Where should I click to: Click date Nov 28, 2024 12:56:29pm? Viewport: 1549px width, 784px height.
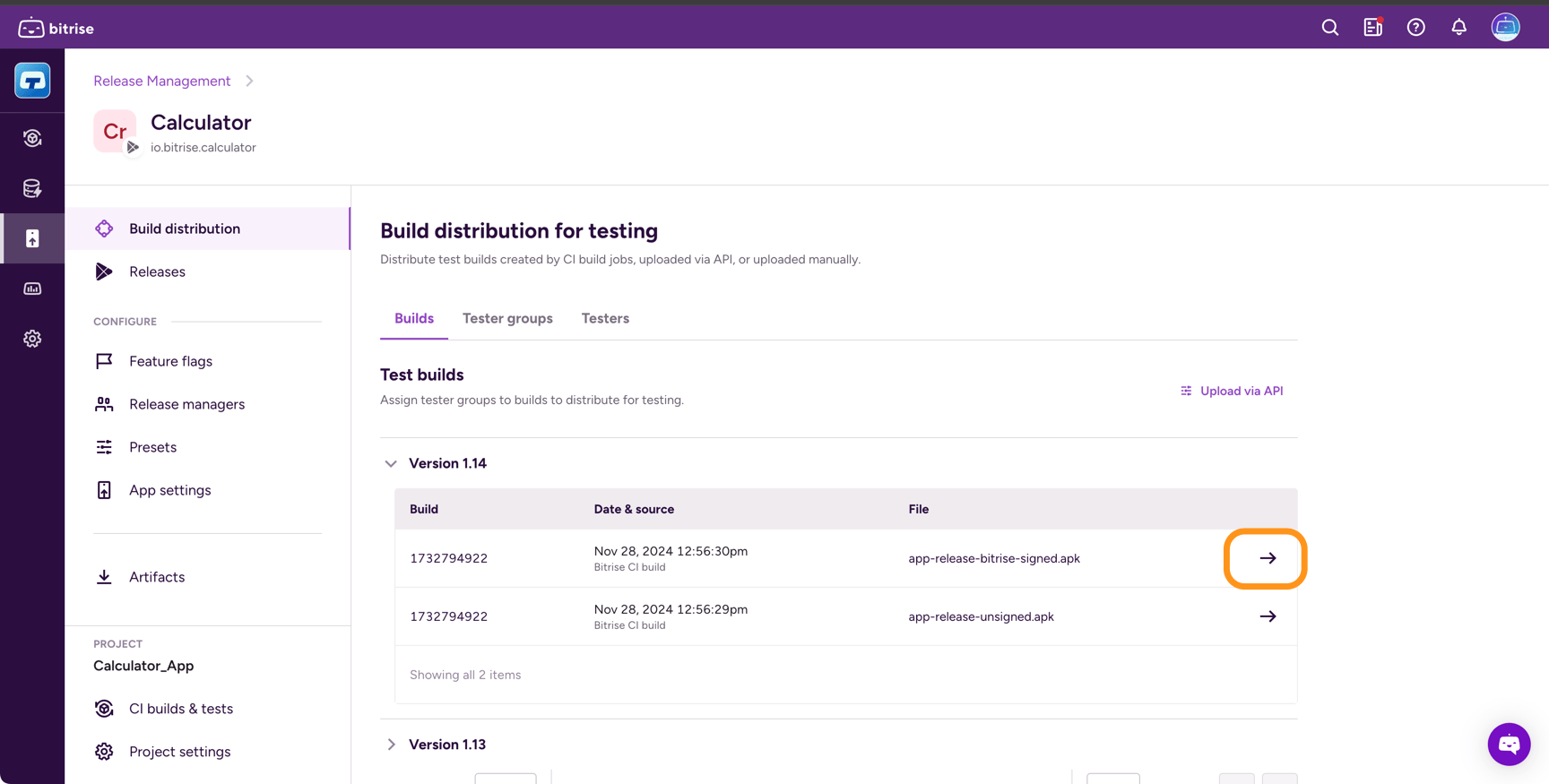[x=671, y=609]
